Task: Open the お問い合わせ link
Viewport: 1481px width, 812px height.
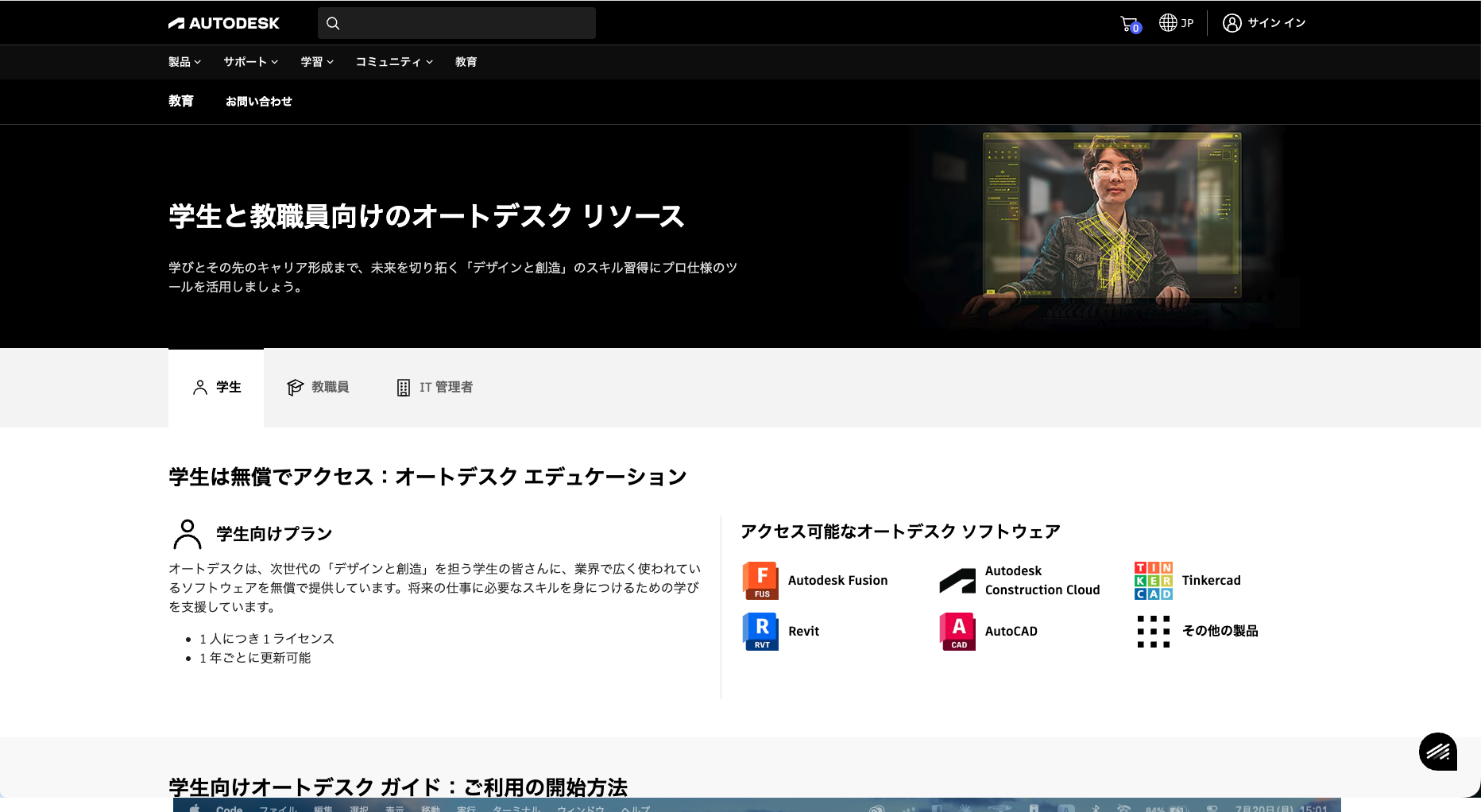Action: (259, 102)
